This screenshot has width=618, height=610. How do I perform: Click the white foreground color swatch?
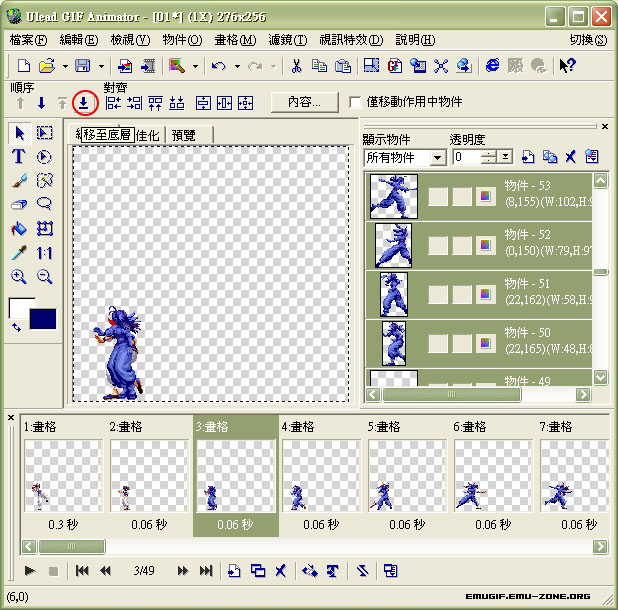[17, 306]
